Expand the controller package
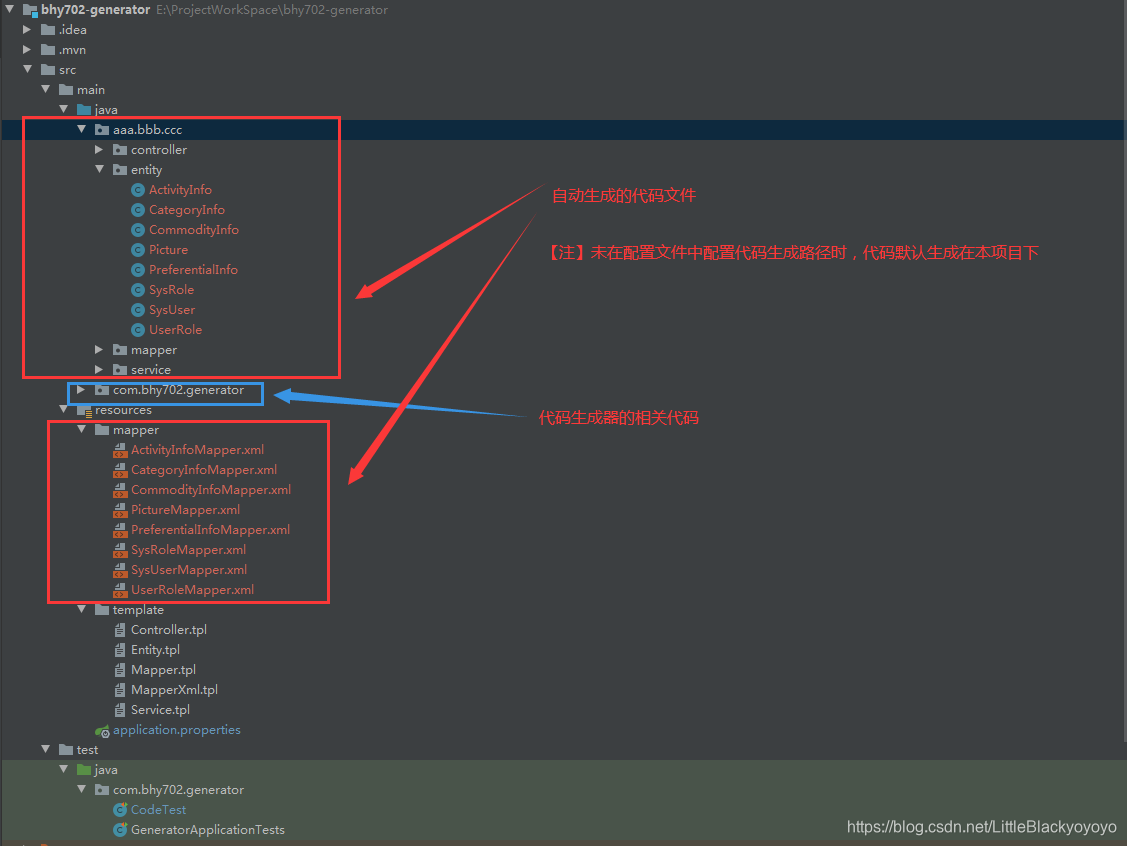The height and width of the screenshot is (846, 1127). tap(99, 150)
